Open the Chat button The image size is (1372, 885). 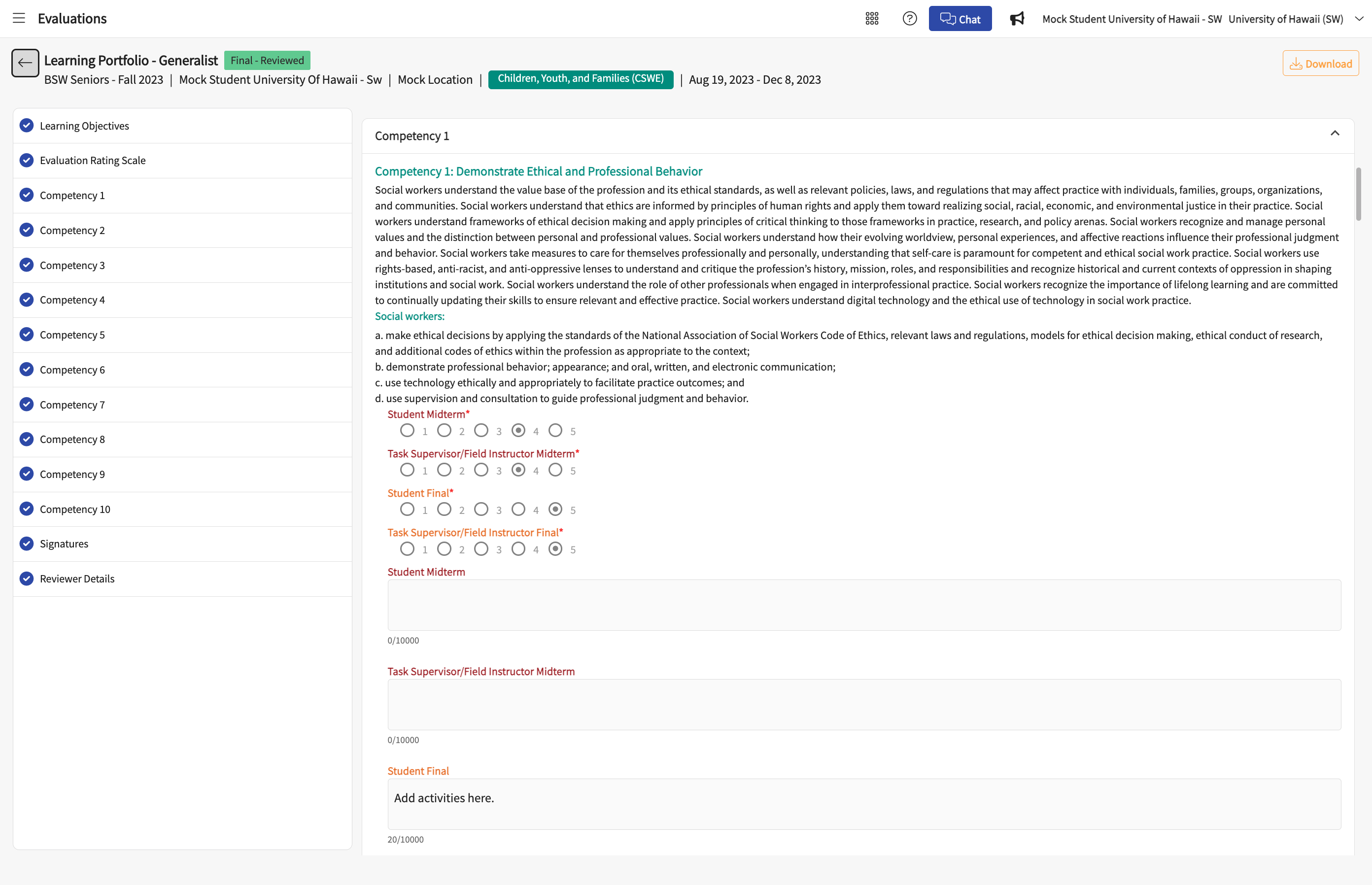[960, 18]
